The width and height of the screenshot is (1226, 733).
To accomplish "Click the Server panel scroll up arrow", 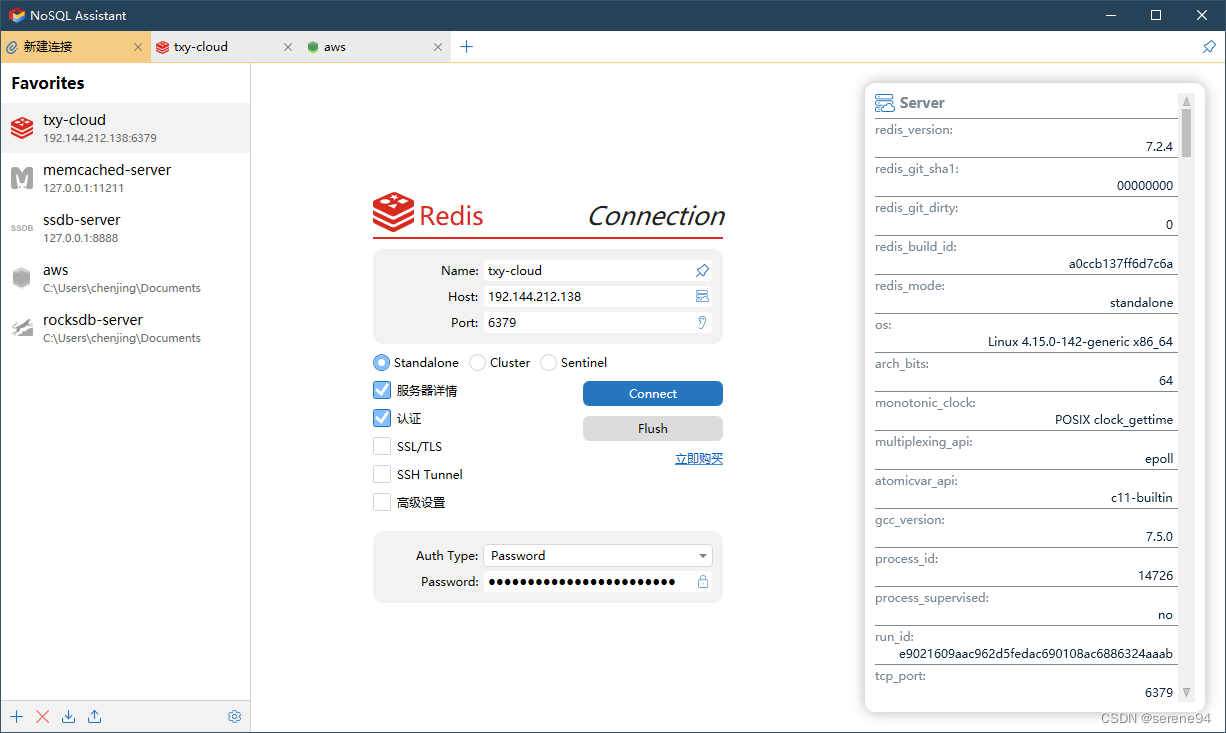I will [x=1187, y=101].
